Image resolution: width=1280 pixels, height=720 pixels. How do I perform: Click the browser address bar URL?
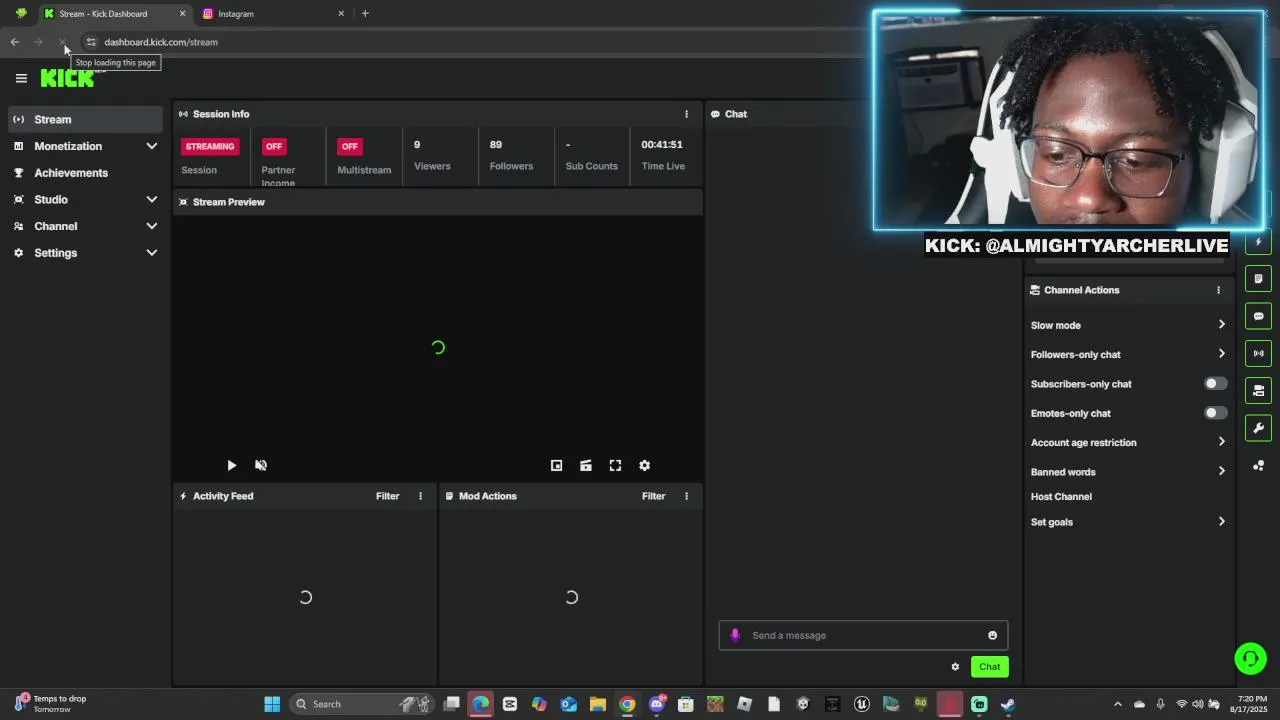pos(161,42)
